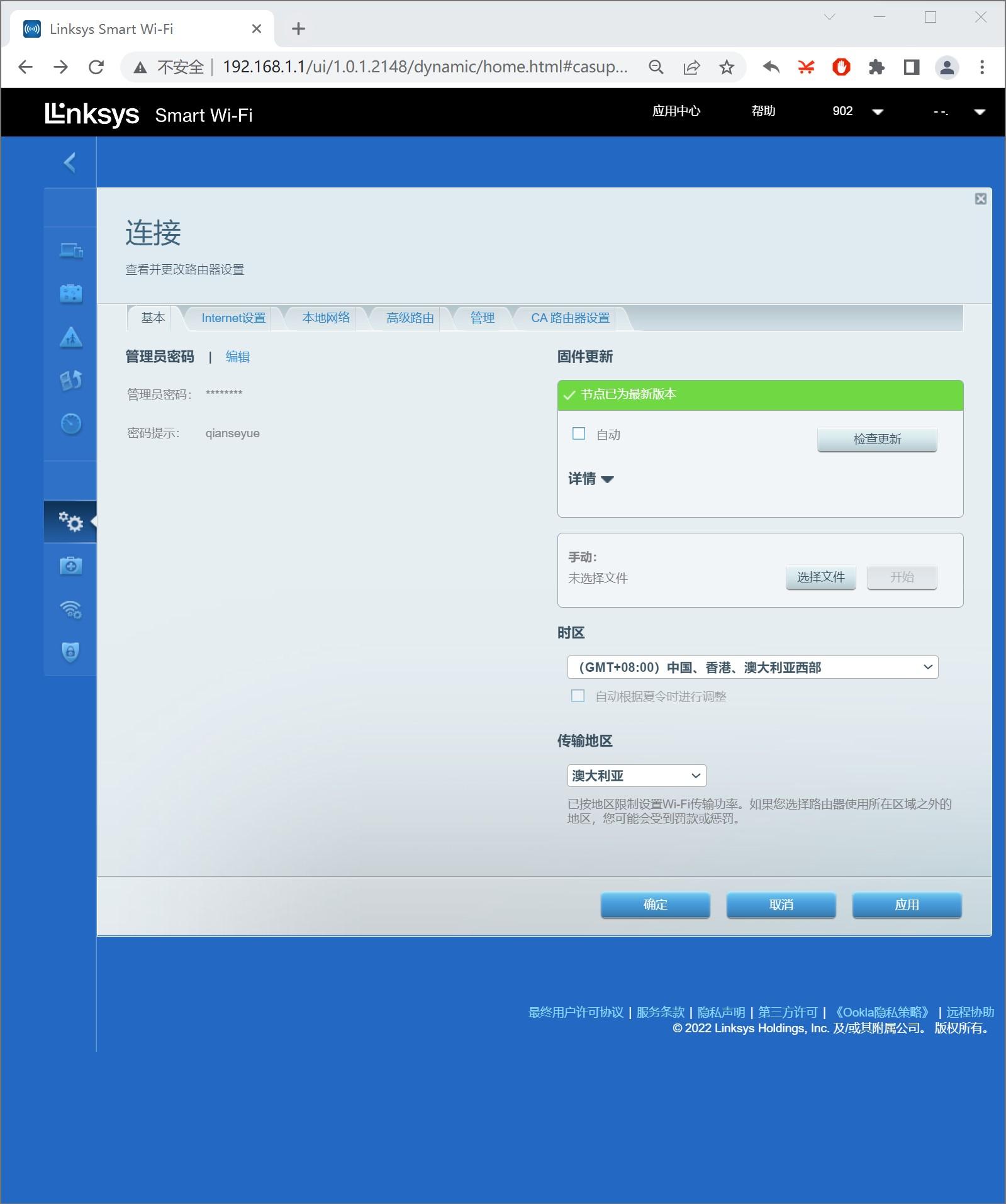
Task: Click the not-secure warning icon
Action: (140, 67)
